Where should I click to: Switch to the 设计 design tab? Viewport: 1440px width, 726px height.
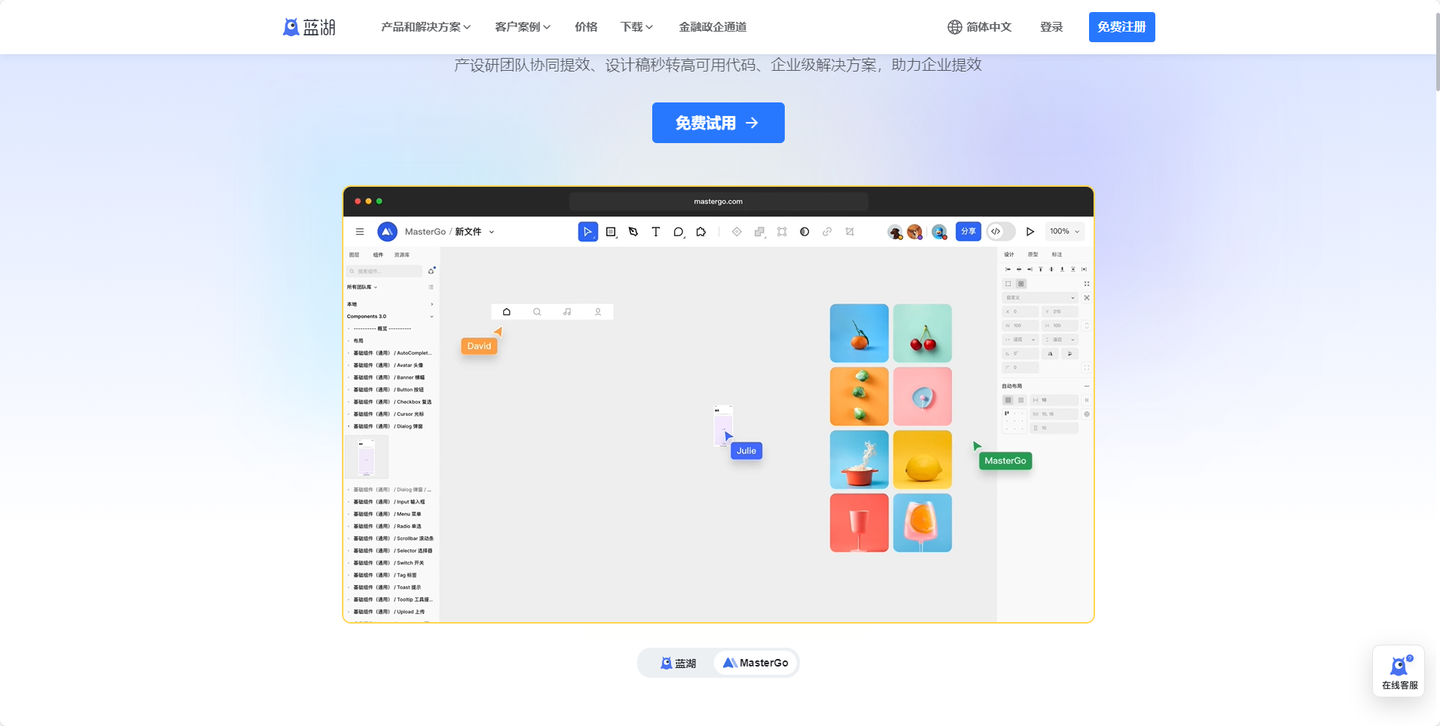coord(1009,255)
